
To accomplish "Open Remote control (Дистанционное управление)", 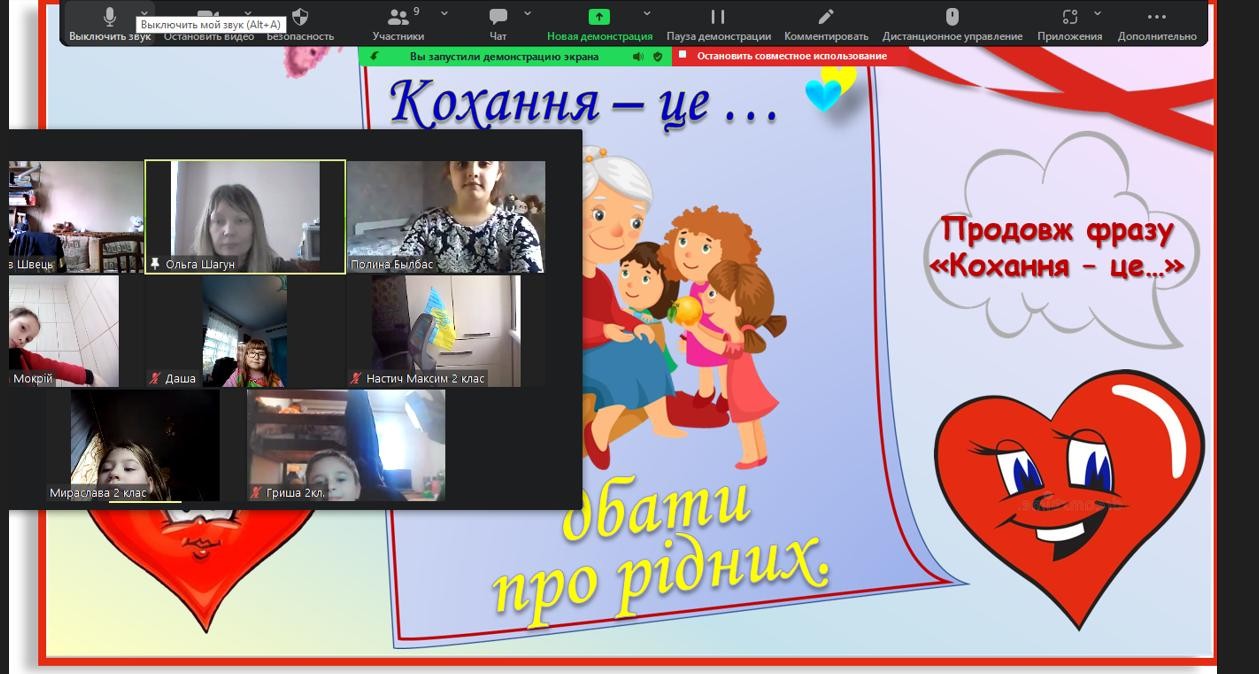I will [x=952, y=18].
